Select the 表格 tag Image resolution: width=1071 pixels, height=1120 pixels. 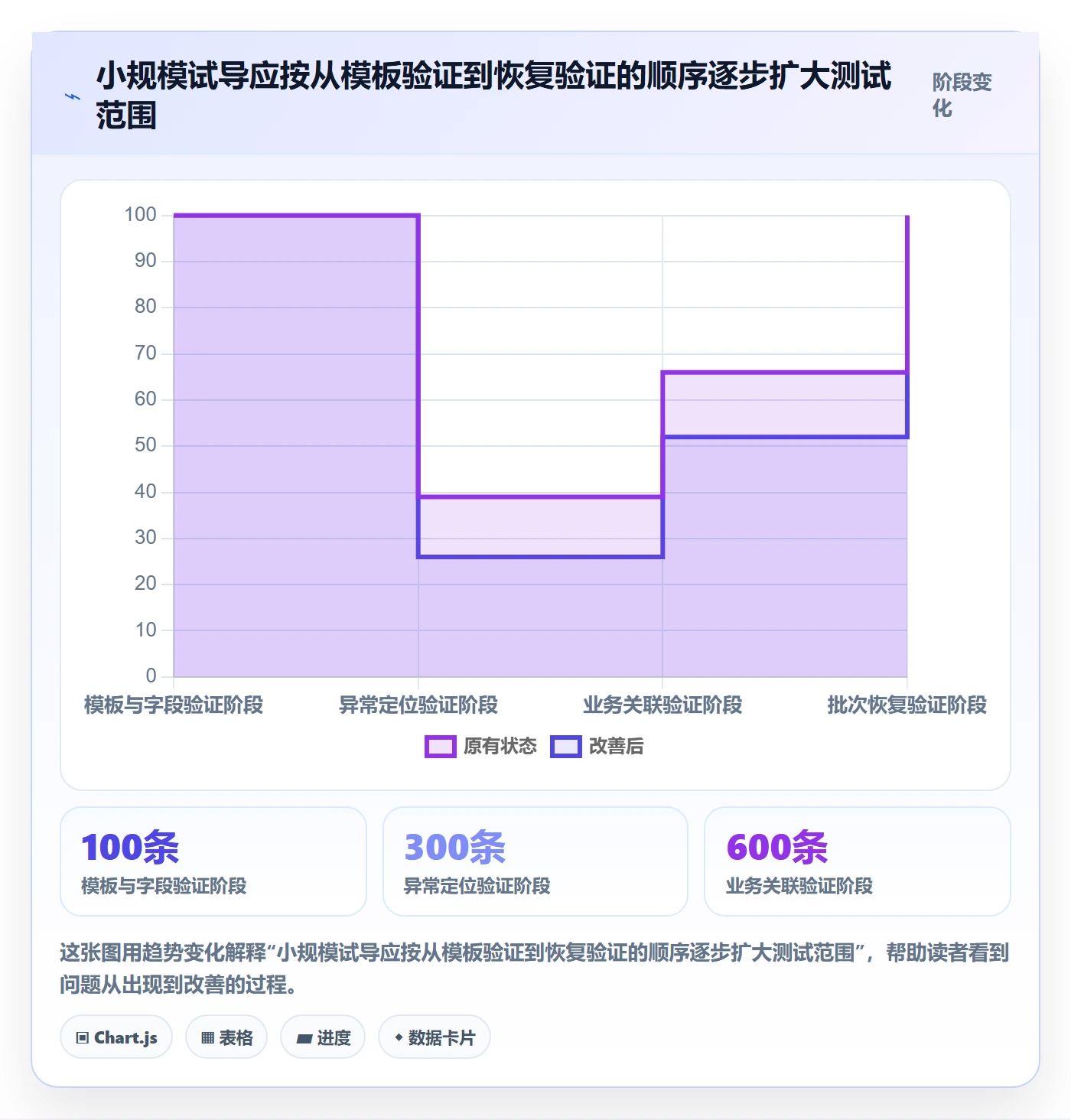point(226,1037)
